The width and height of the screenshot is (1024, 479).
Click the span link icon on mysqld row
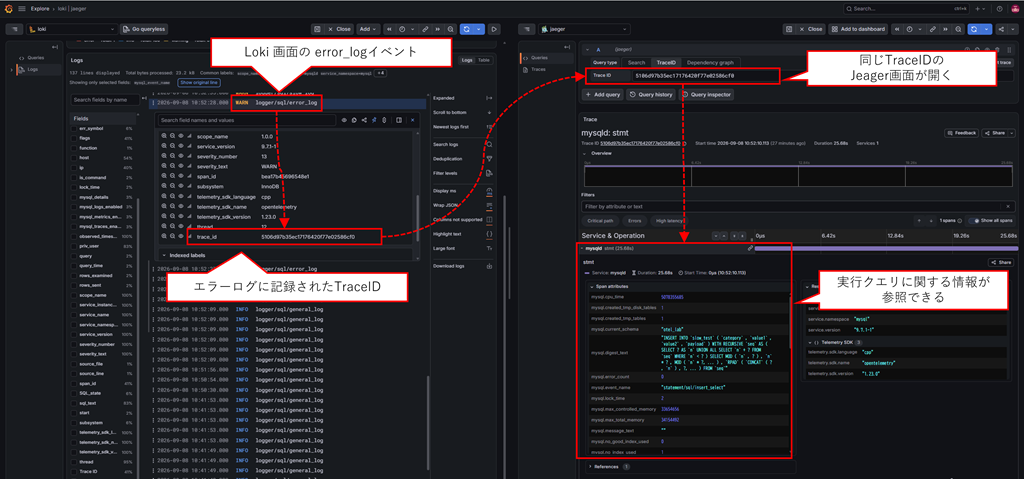pos(750,248)
